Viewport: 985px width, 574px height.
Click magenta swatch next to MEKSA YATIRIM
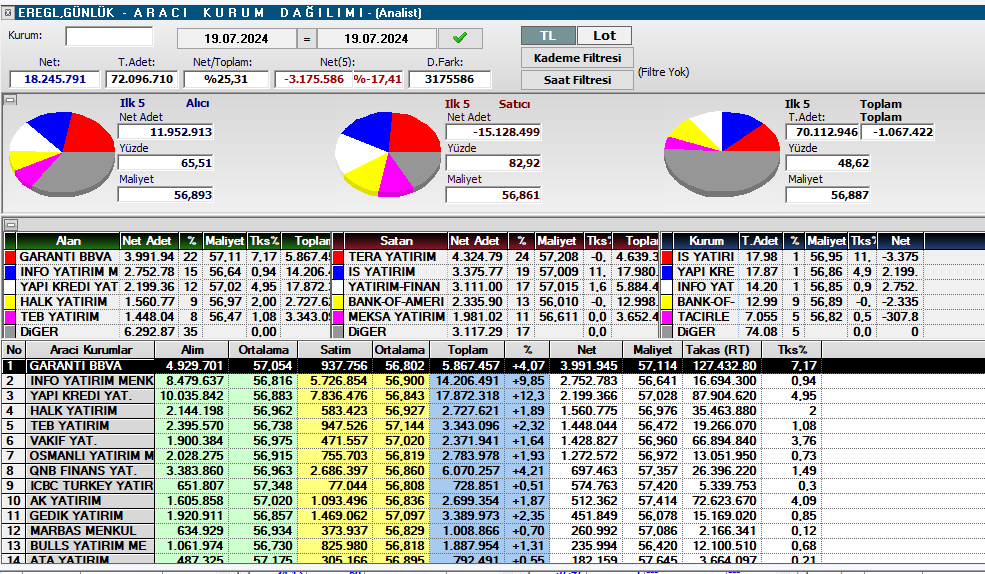[x=338, y=317]
